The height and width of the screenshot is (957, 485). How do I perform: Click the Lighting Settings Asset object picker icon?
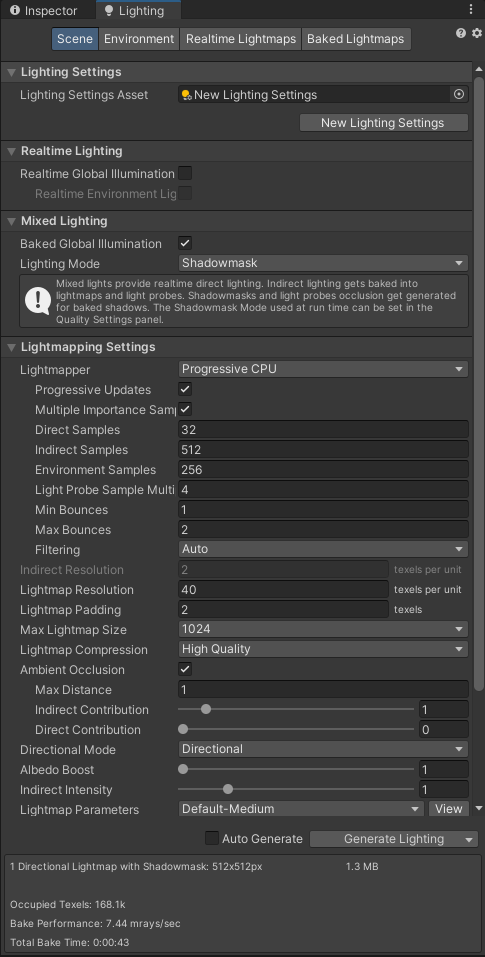(459, 95)
